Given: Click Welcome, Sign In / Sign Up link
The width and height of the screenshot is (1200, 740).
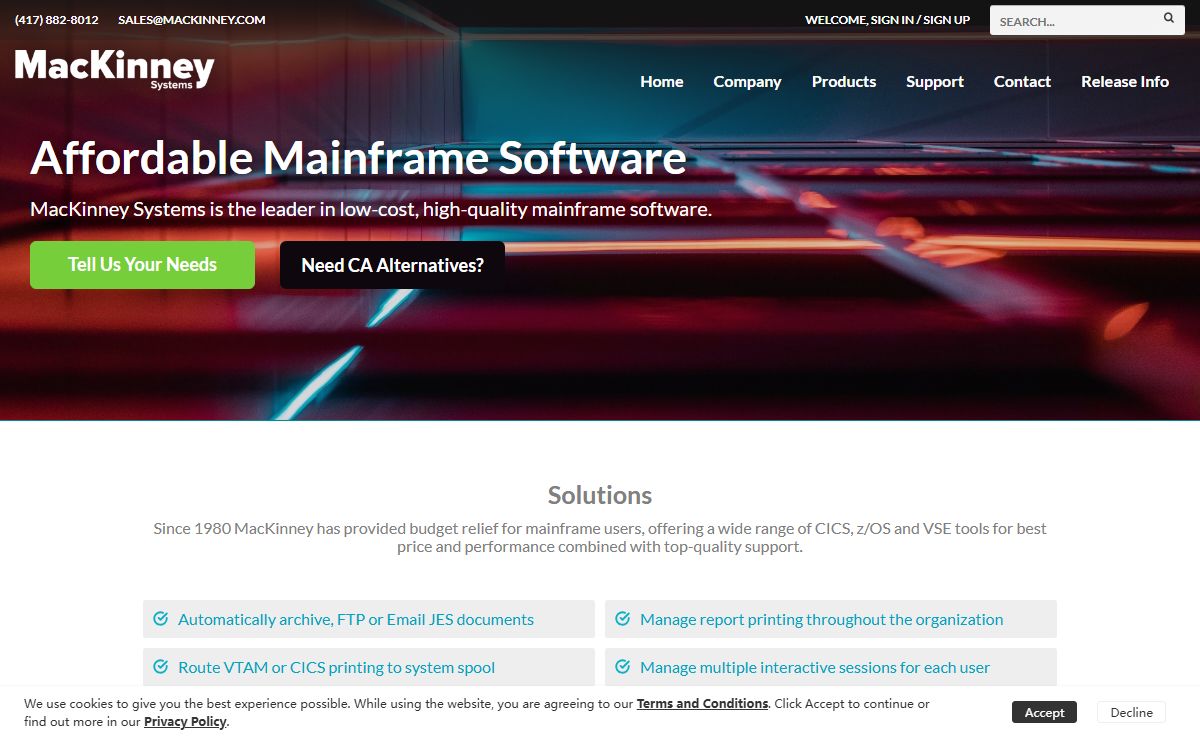Looking at the screenshot, I should click(887, 20).
